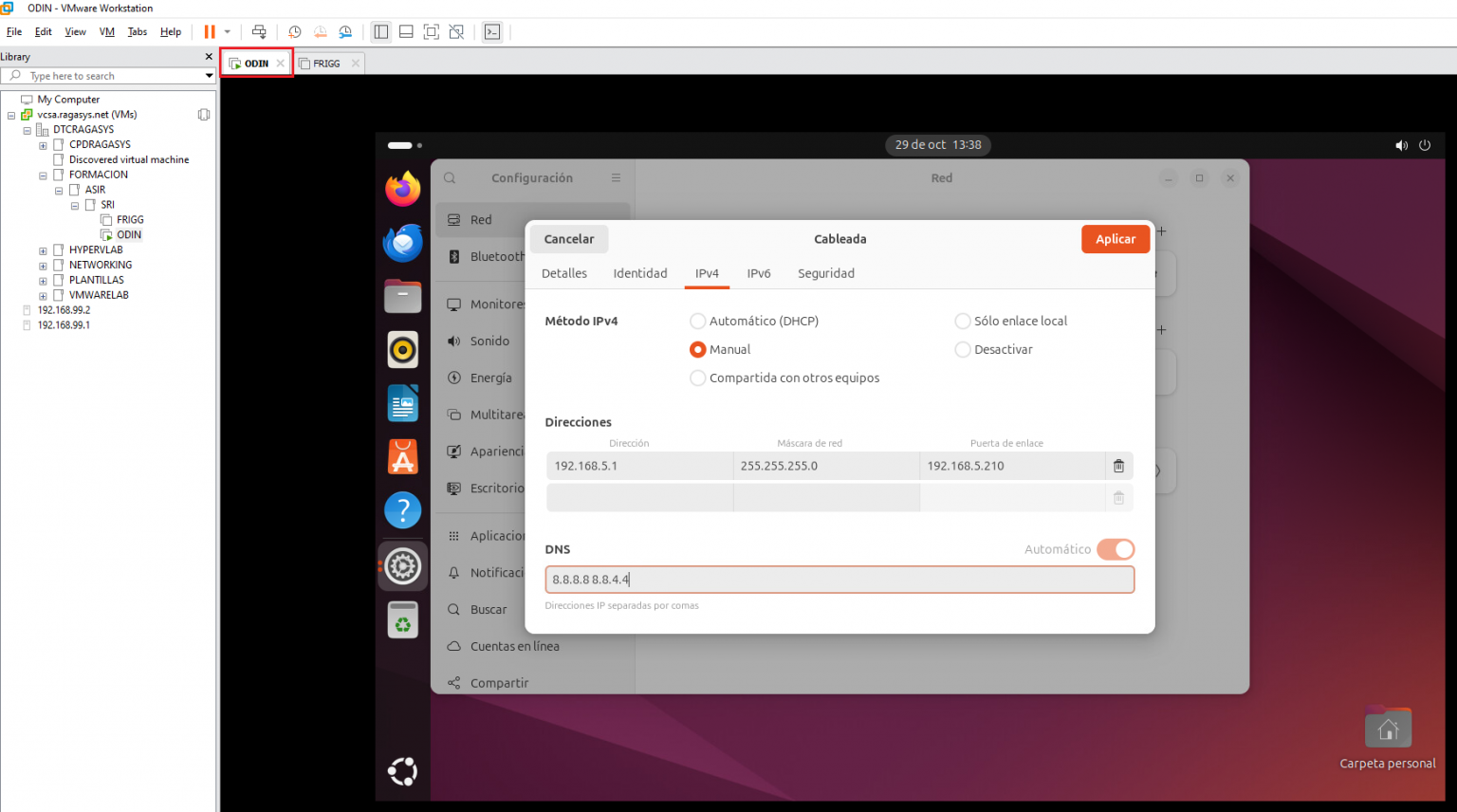
Task: Enter full screen mode for the VM
Action: coord(431,31)
